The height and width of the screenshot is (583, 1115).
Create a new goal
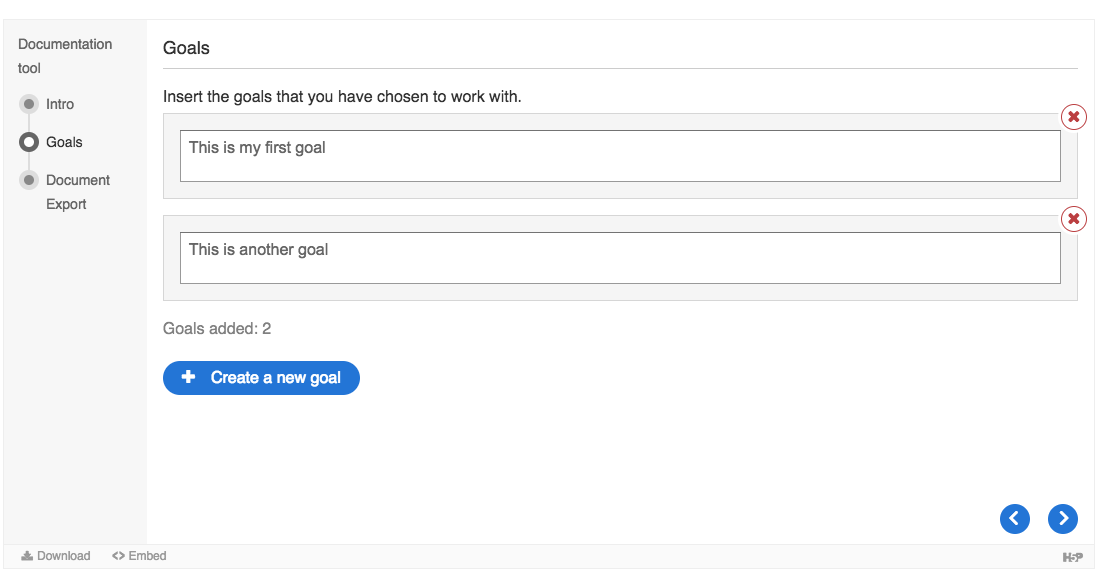point(261,378)
